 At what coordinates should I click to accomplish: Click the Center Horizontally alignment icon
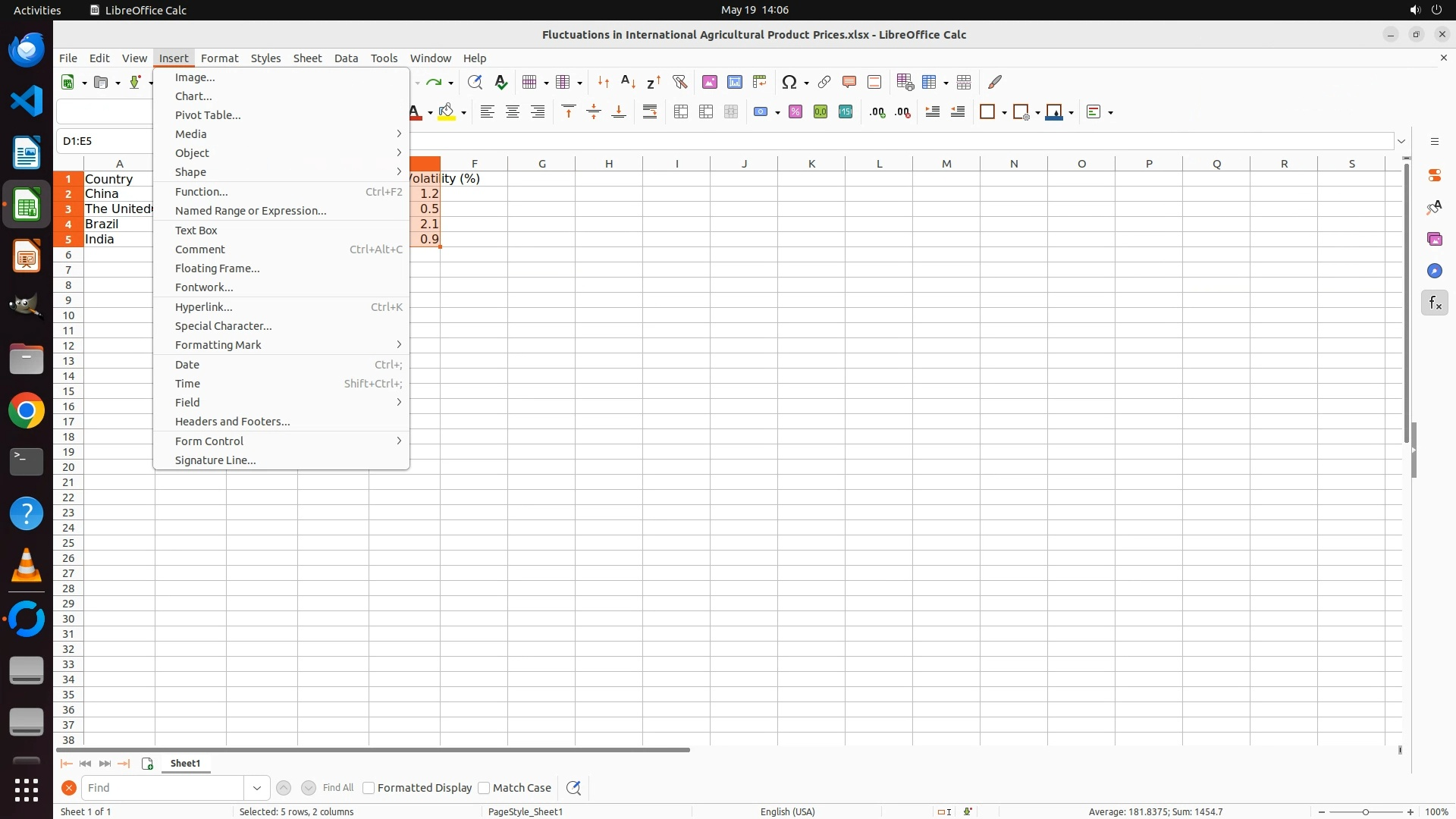click(513, 112)
